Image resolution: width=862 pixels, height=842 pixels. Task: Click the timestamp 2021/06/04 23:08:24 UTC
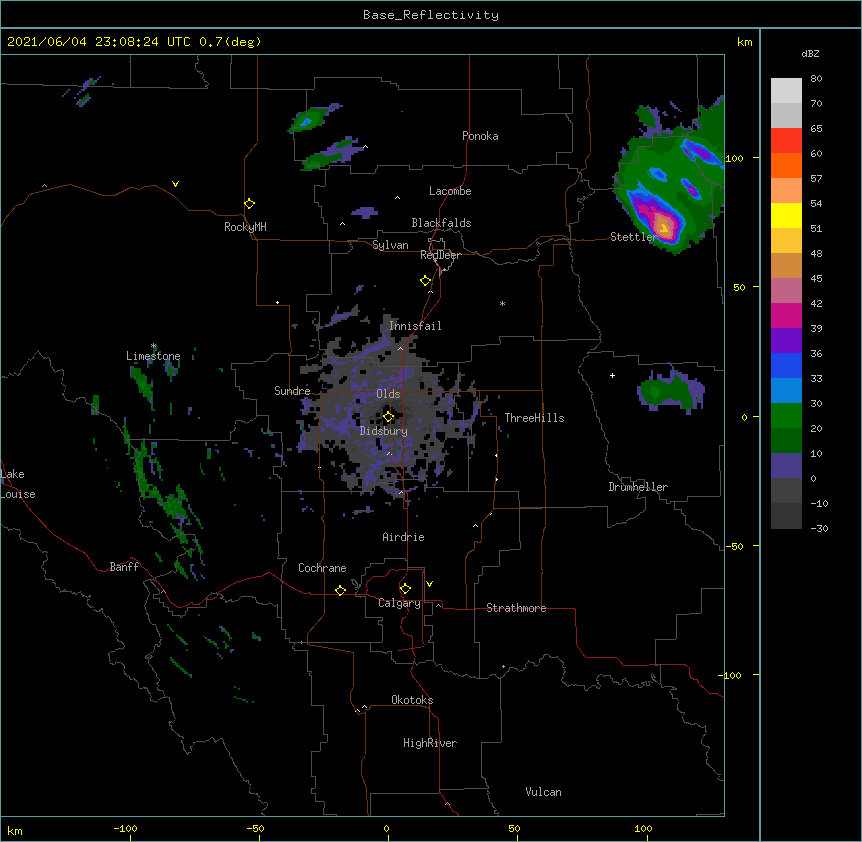pos(98,42)
